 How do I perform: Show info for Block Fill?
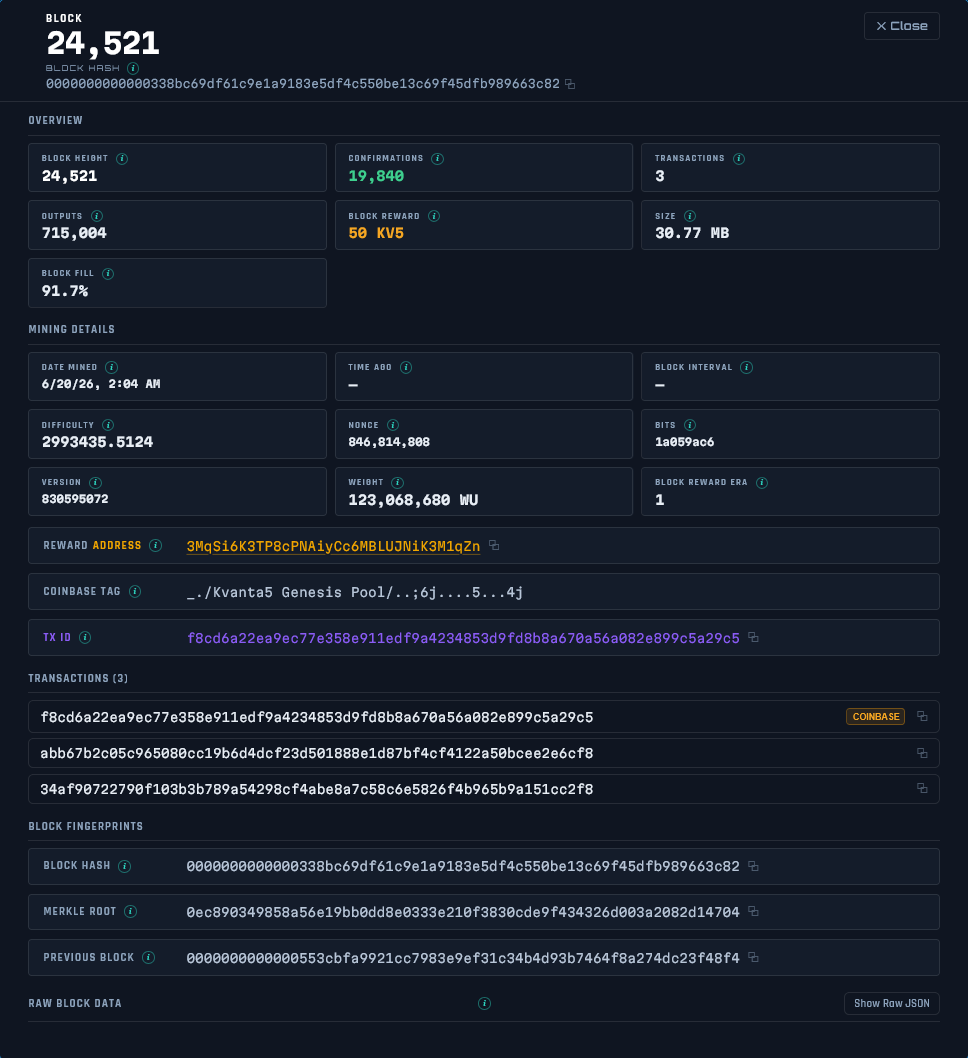point(108,273)
